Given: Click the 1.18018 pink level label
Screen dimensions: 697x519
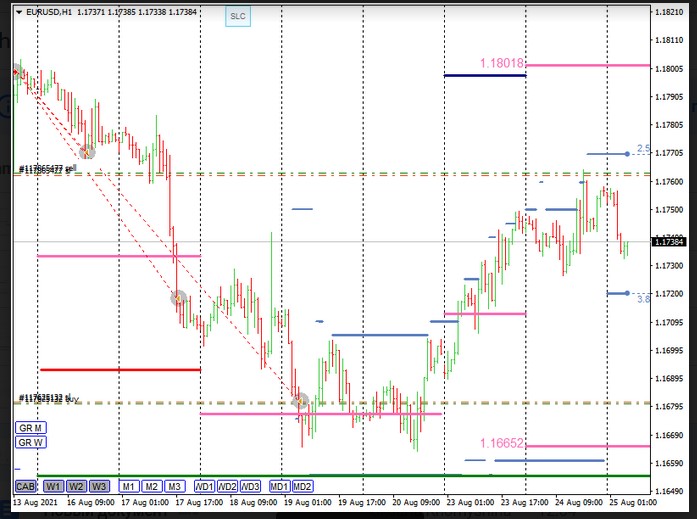Looking at the screenshot, I should [502, 63].
